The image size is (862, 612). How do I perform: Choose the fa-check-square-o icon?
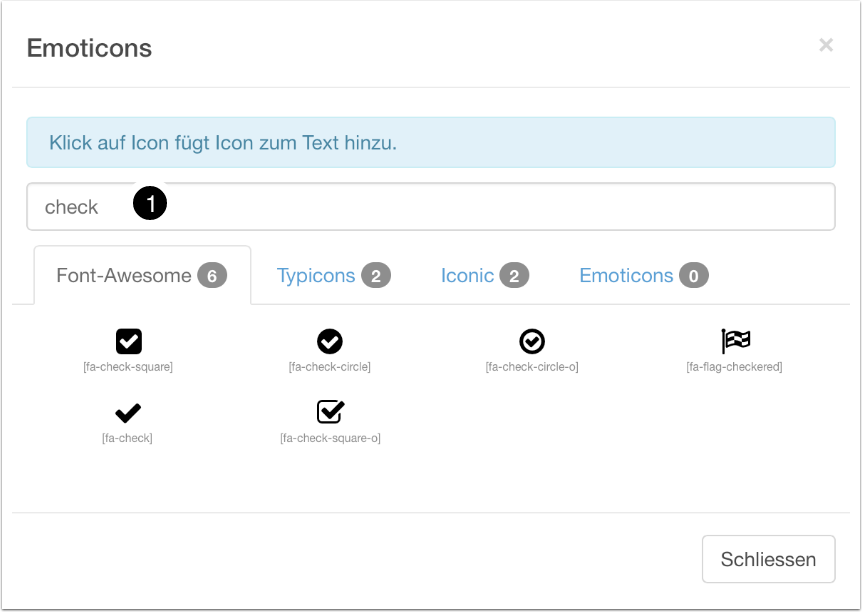330,412
